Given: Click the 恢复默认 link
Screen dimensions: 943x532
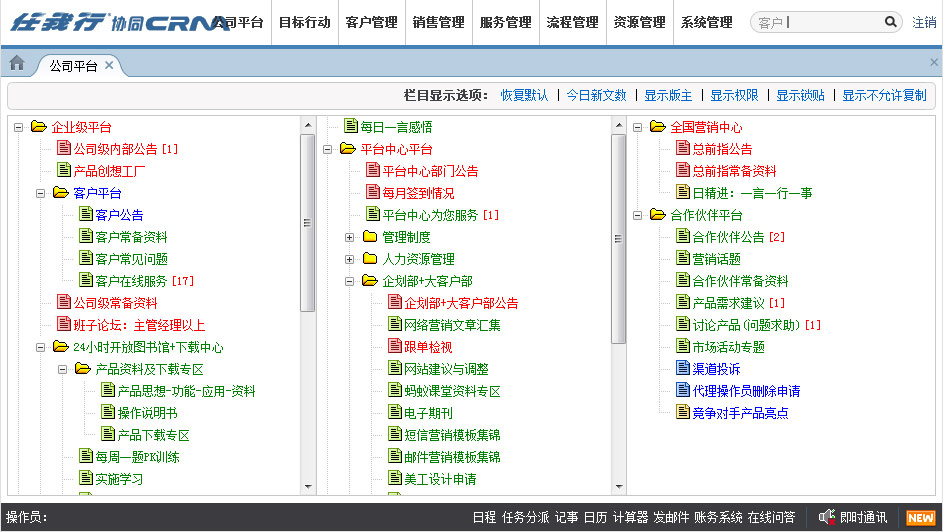Looking at the screenshot, I should coord(524,96).
